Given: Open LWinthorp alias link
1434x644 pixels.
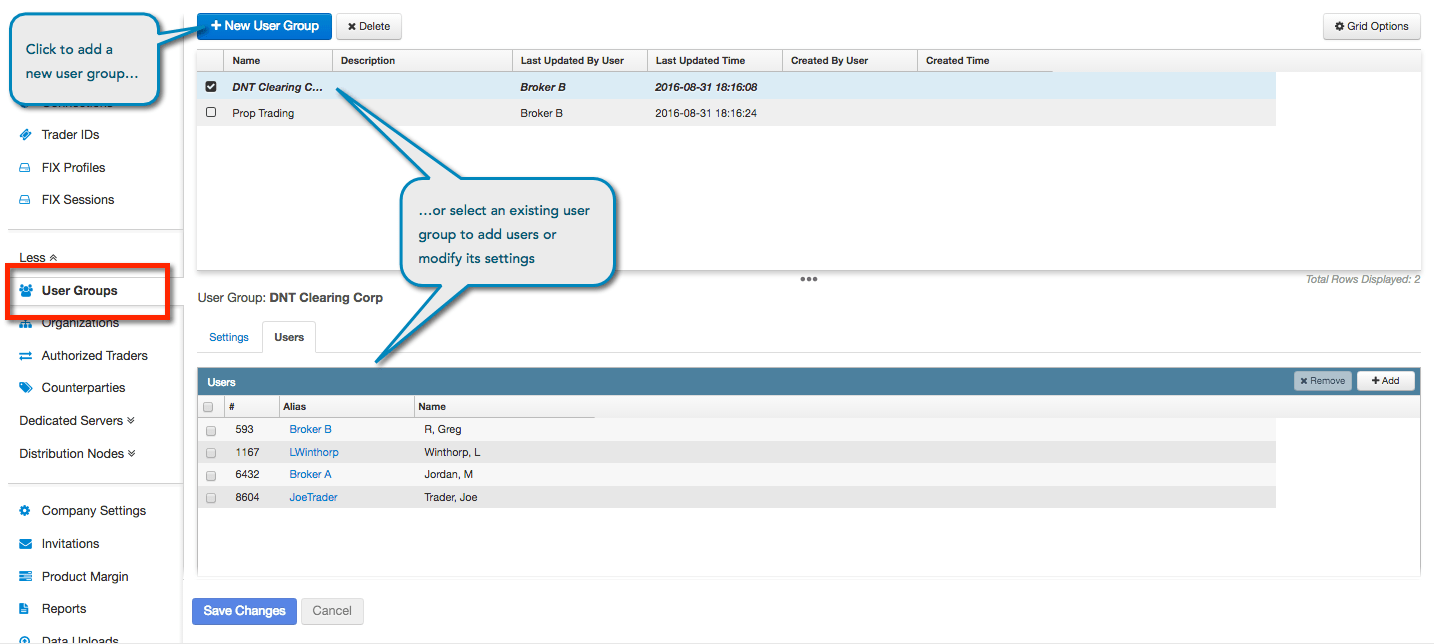Looking at the screenshot, I should coord(314,453).
